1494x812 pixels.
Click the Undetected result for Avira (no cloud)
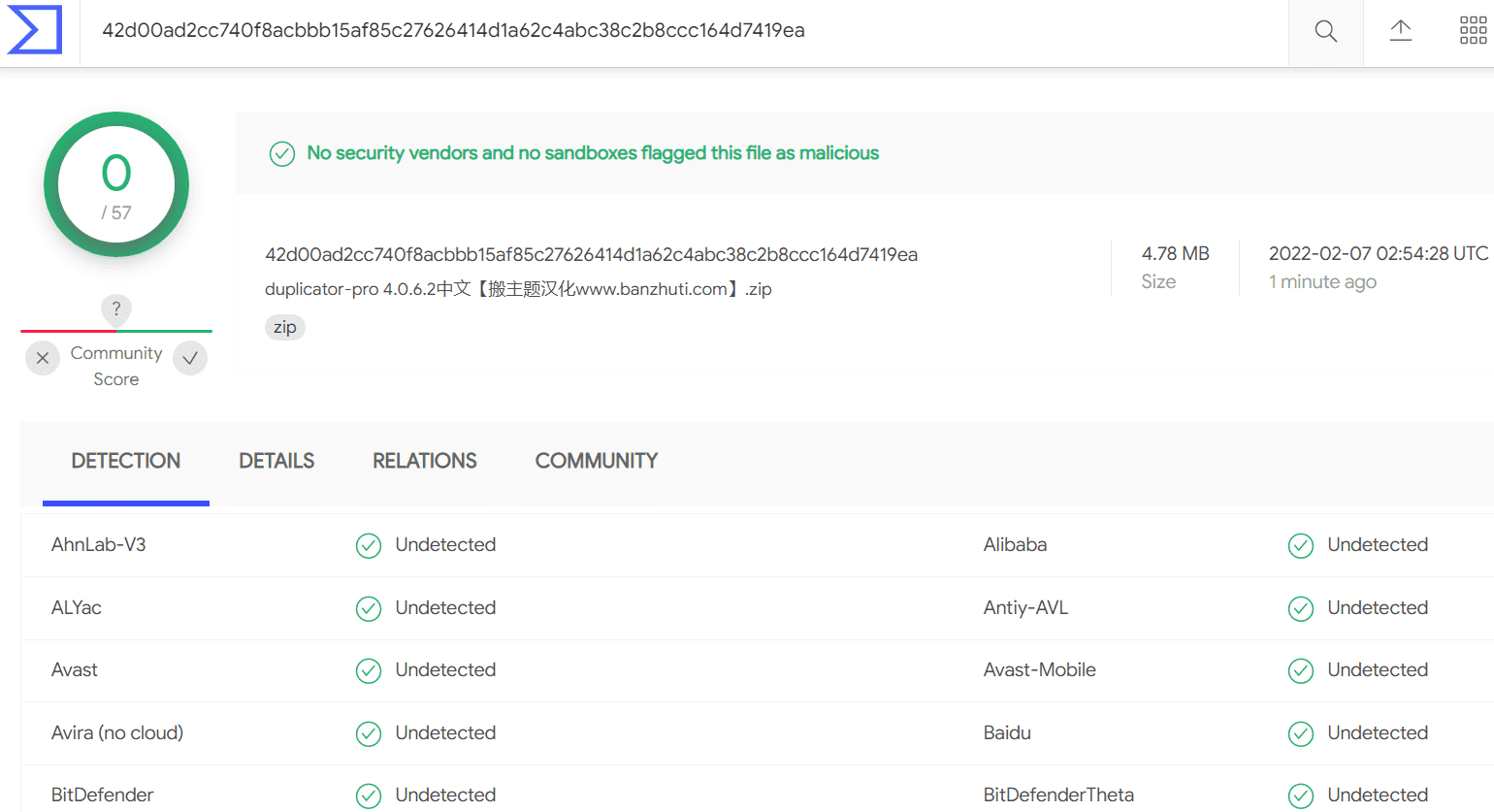[x=445, y=733]
